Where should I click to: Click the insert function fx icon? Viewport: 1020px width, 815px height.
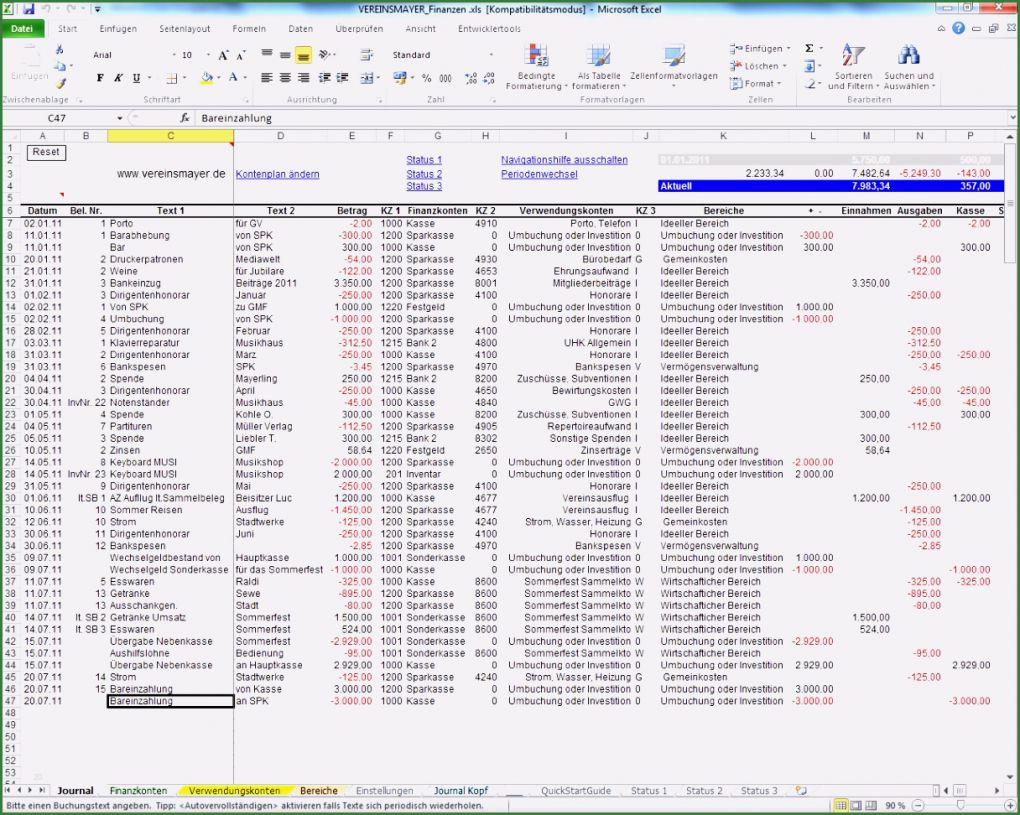coord(185,118)
